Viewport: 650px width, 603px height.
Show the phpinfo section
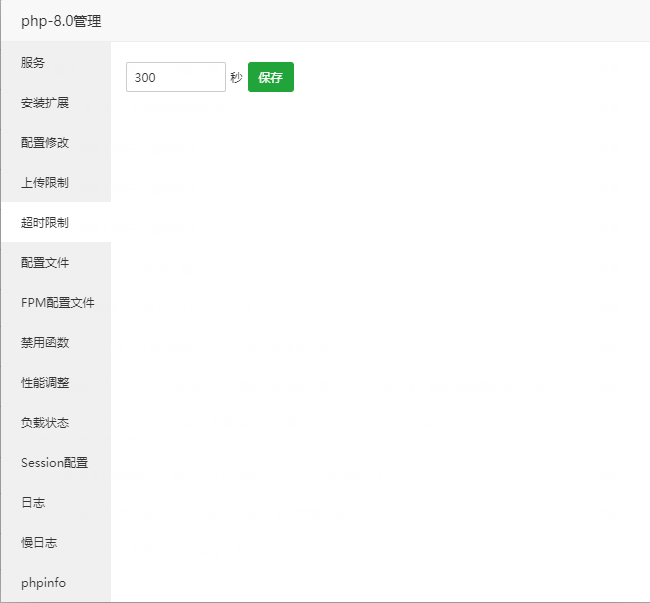pos(56,582)
